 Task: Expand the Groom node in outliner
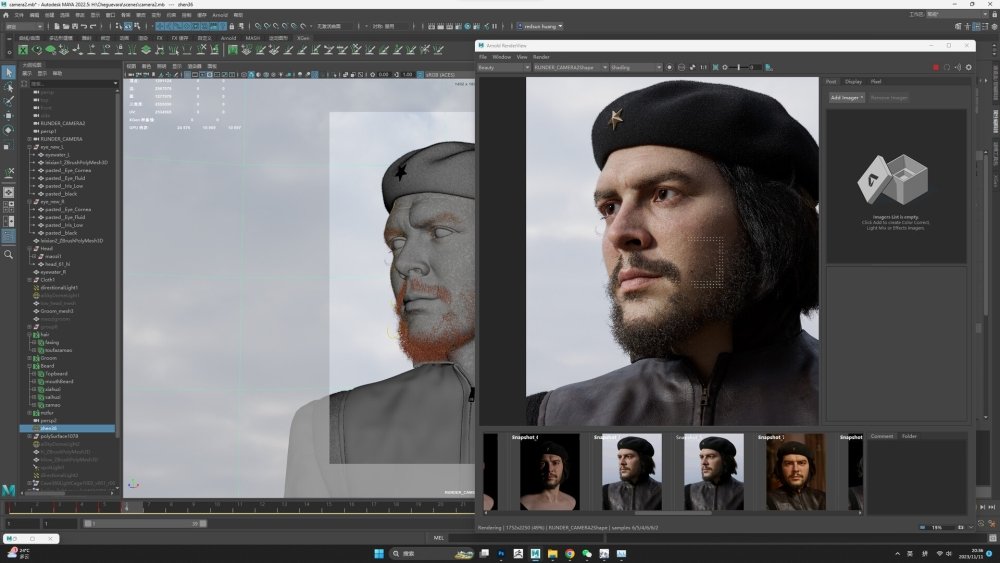[29, 358]
